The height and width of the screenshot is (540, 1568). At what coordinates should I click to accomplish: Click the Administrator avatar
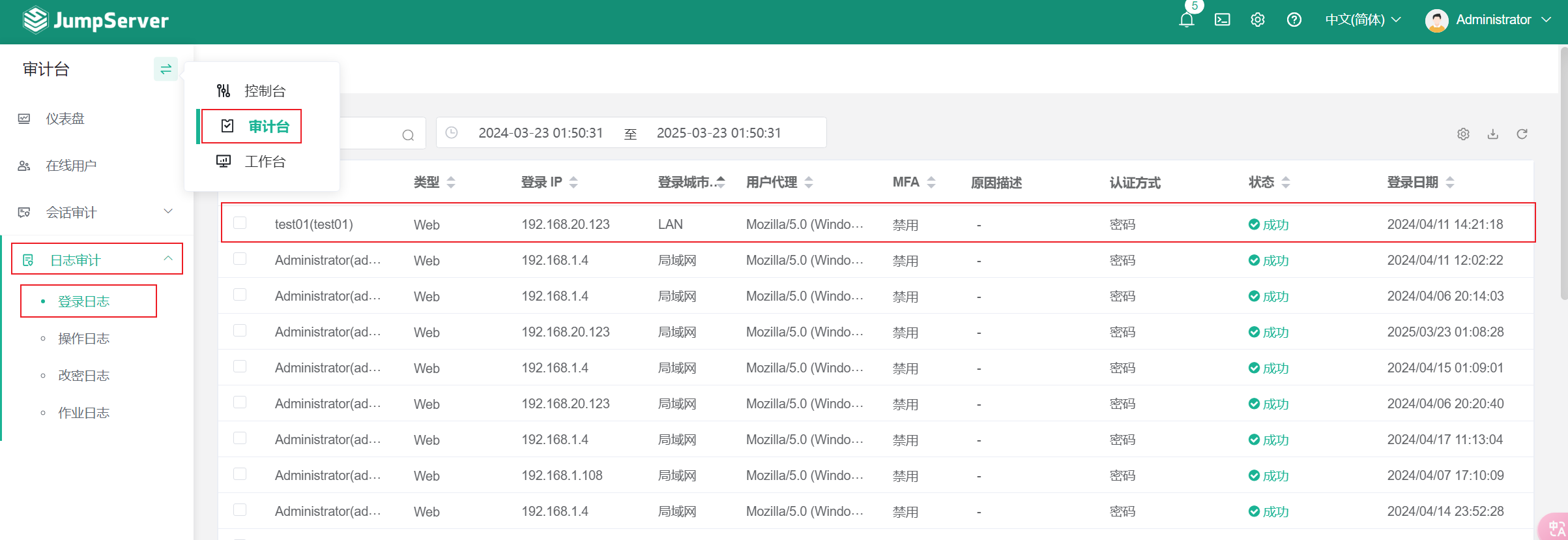[1436, 20]
